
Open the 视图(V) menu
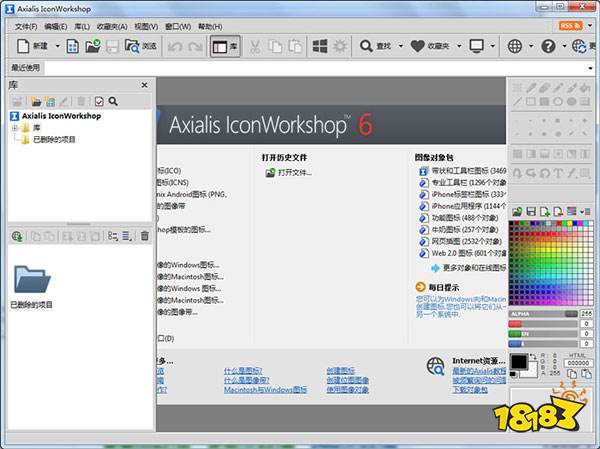(146, 25)
